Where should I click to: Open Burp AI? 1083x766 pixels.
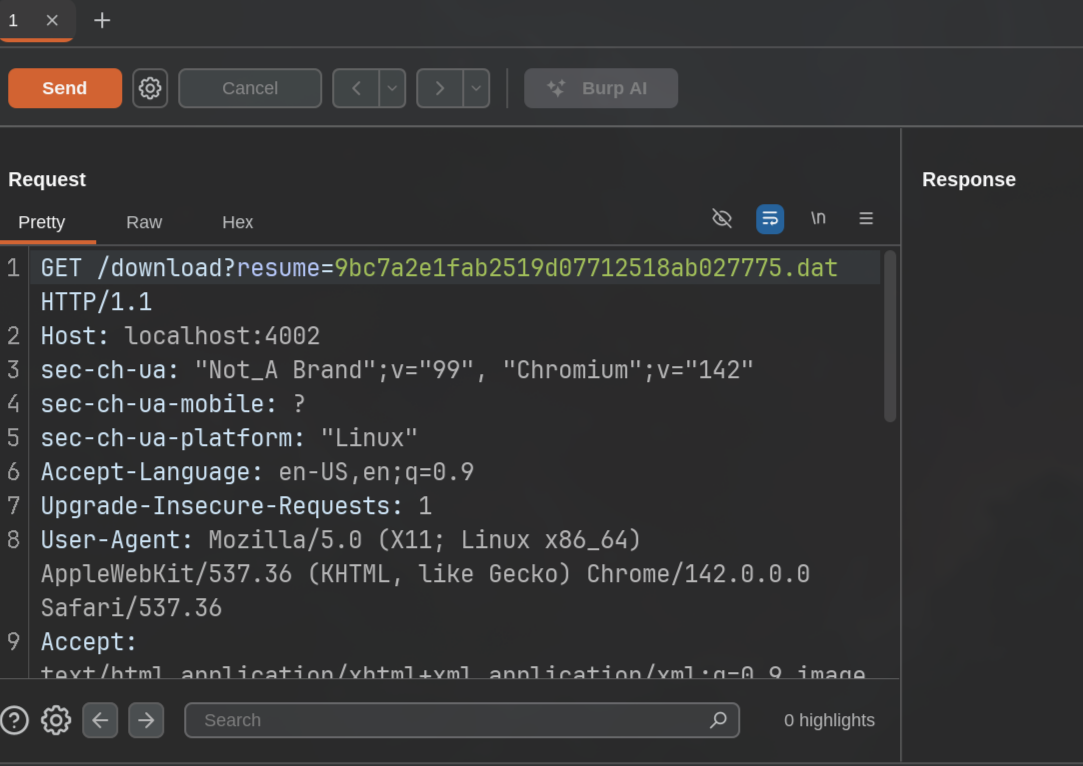pyautogui.click(x=601, y=88)
